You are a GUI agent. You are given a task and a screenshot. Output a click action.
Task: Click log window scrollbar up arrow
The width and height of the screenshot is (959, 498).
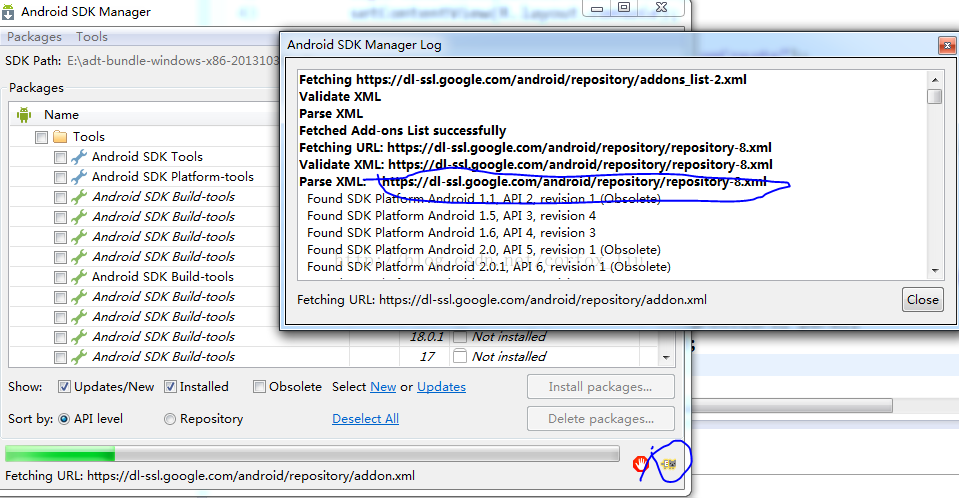(x=934, y=80)
